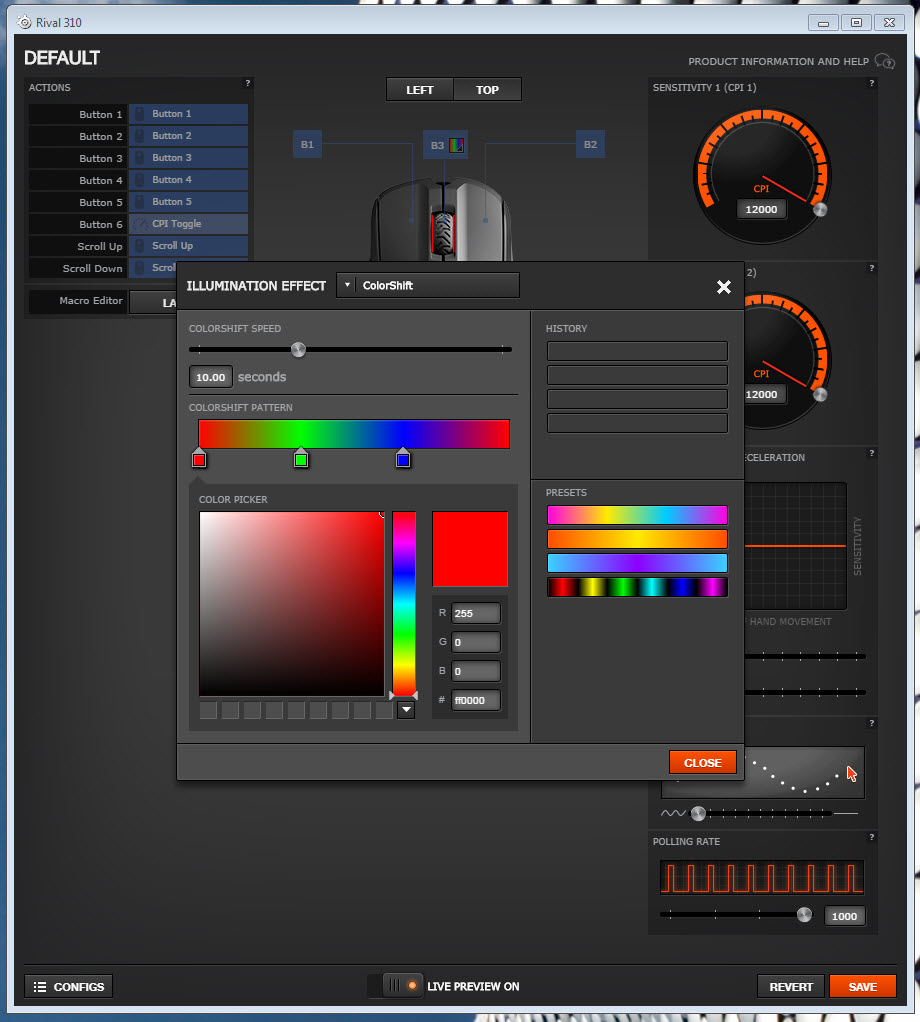Click the orange CLOSE button in the dialog
This screenshot has height=1022, width=920.
tap(702, 763)
